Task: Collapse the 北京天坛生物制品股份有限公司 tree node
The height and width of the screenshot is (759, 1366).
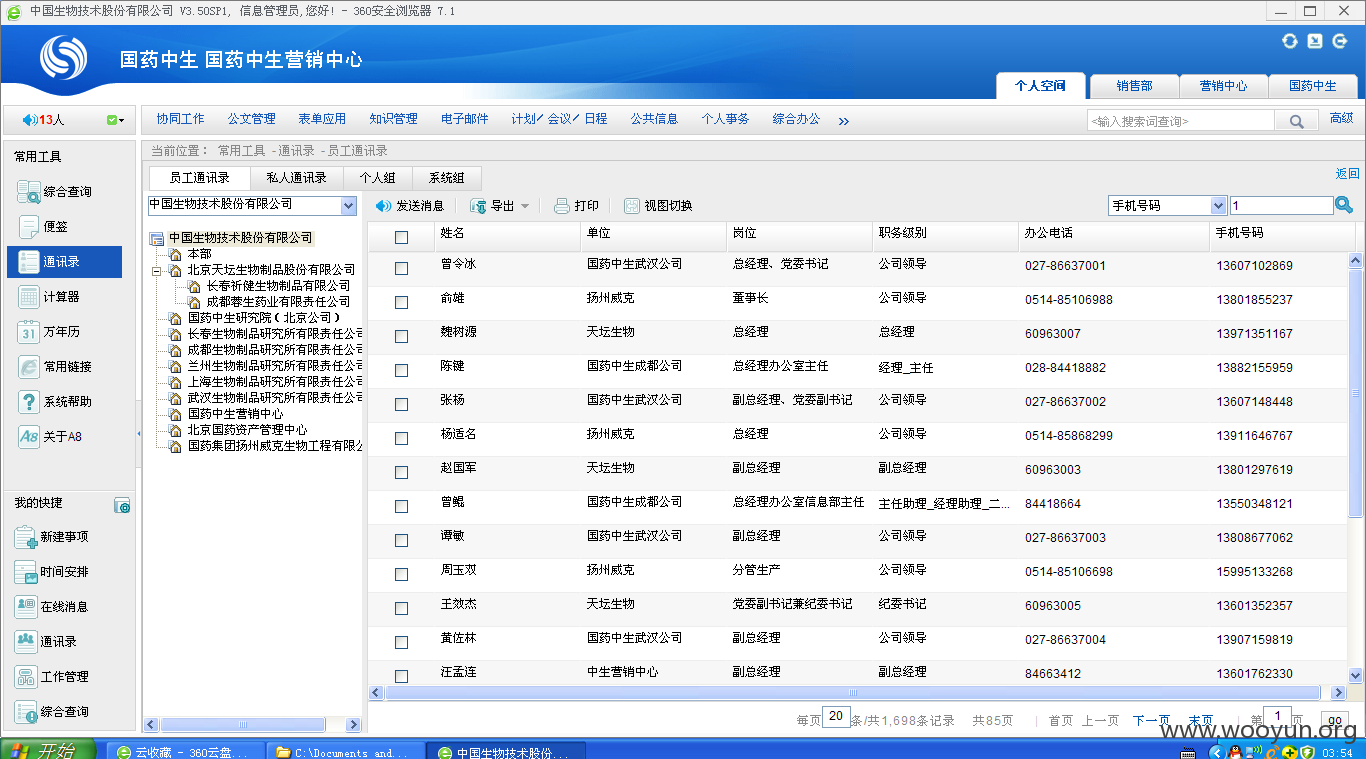Action: (157, 270)
